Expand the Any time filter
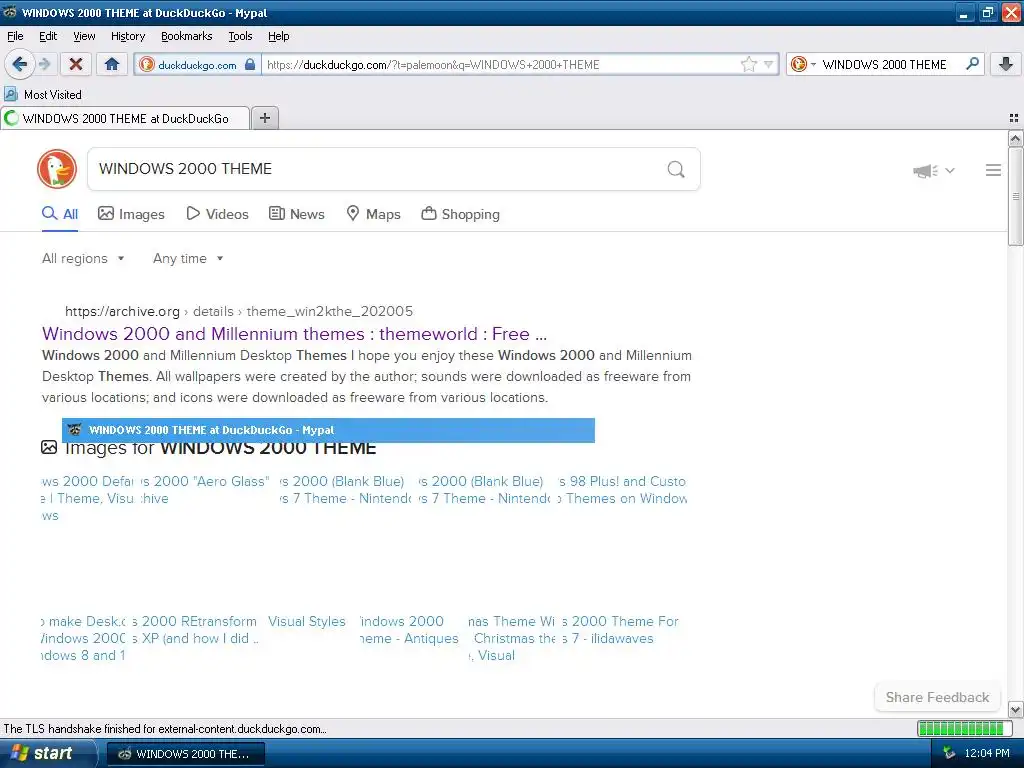The height and width of the screenshot is (768, 1024). 188,259
